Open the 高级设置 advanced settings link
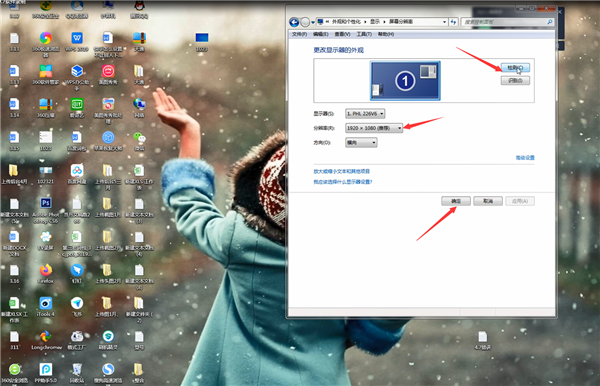The image size is (600, 386). tap(525, 158)
